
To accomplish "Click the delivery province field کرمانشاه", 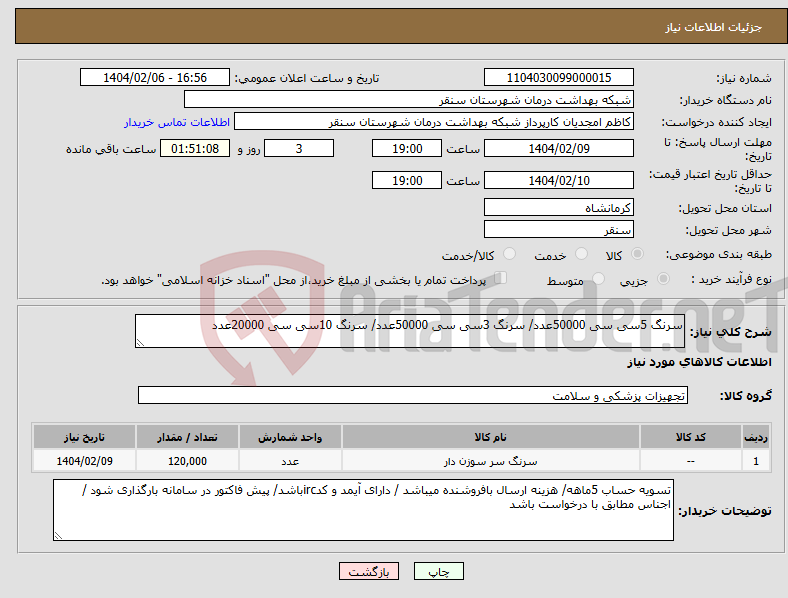I will pyautogui.click(x=559, y=207).
